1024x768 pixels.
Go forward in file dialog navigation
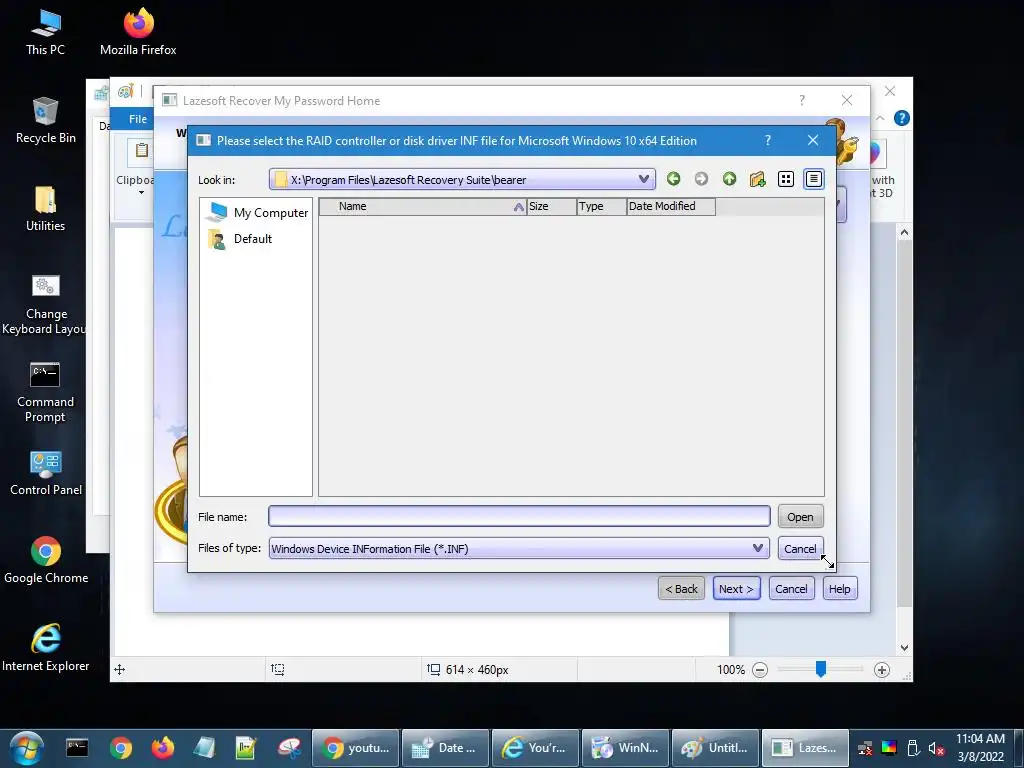click(701, 179)
